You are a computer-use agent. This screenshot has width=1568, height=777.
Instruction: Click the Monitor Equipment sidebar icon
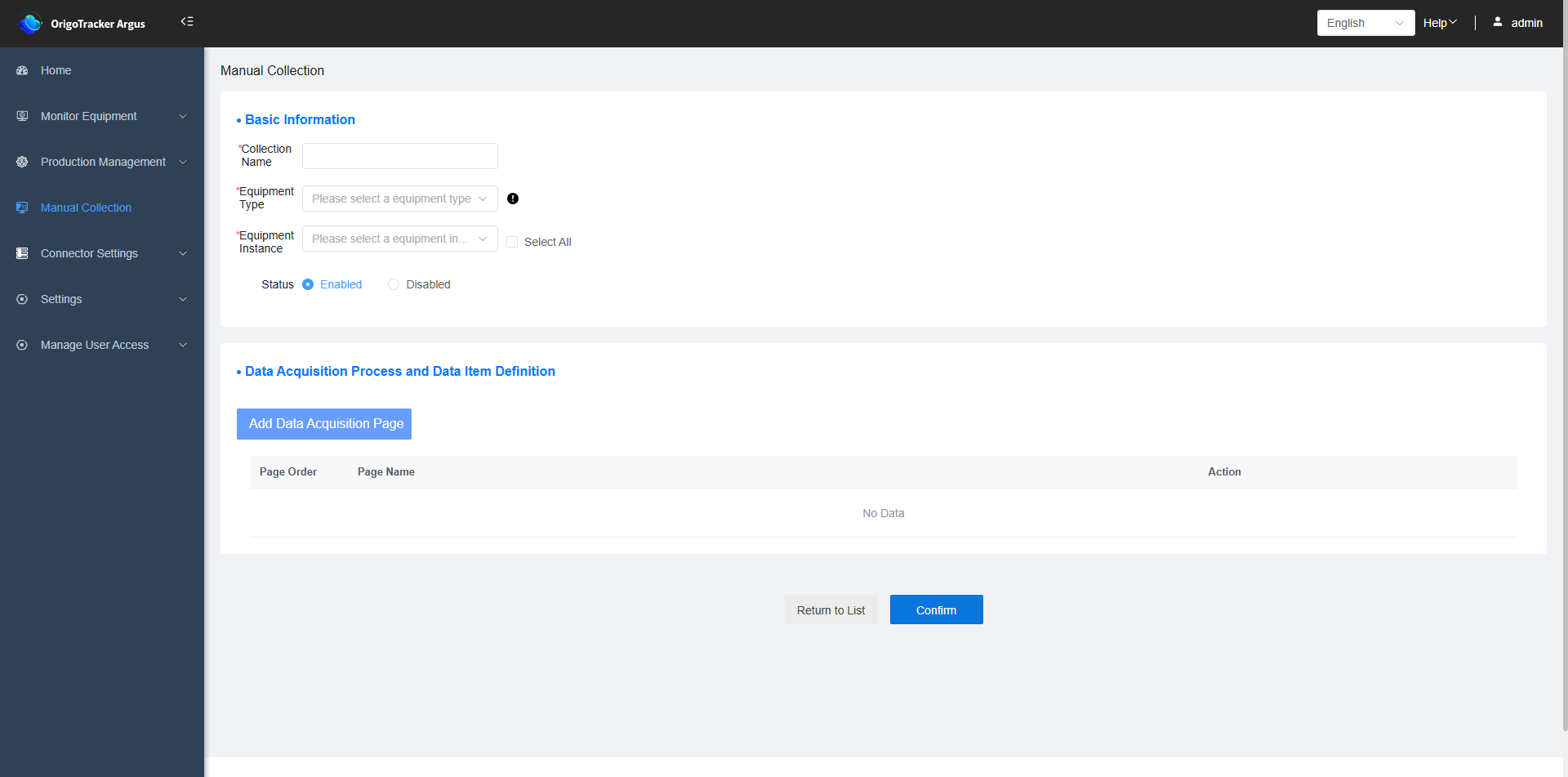tap(22, 117)
